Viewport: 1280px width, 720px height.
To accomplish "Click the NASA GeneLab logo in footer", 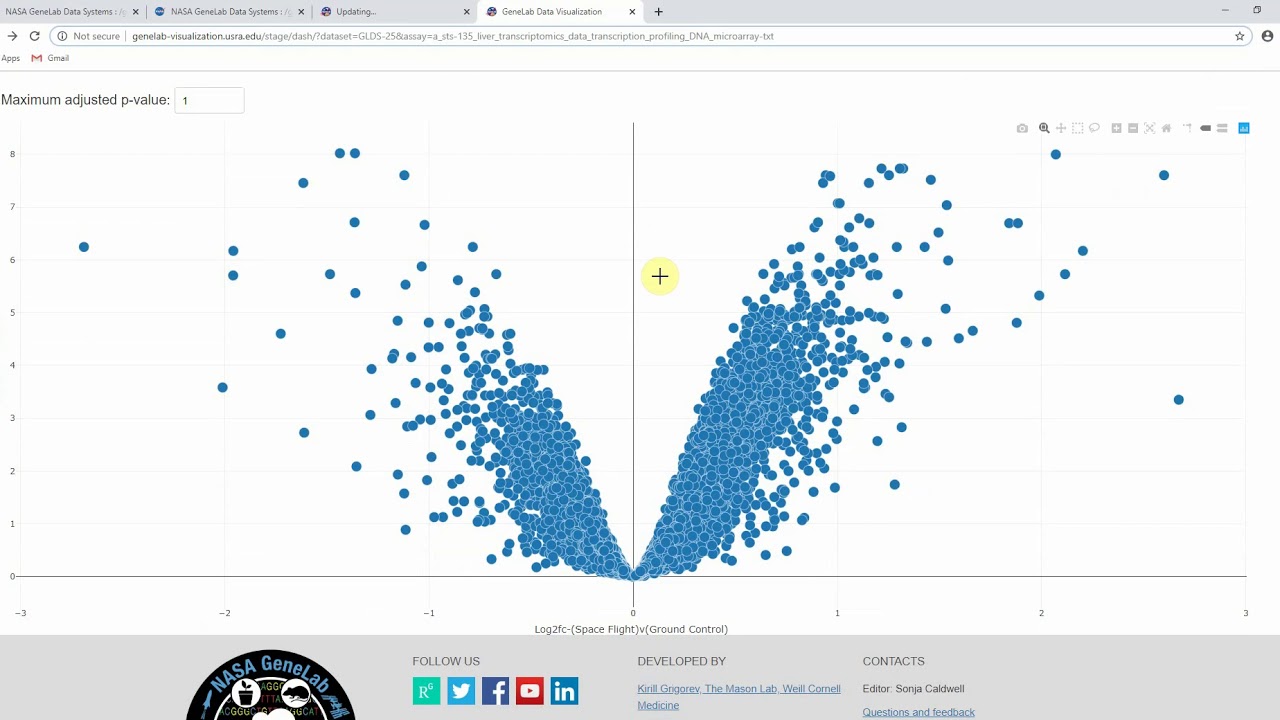I will pos(271,686).
